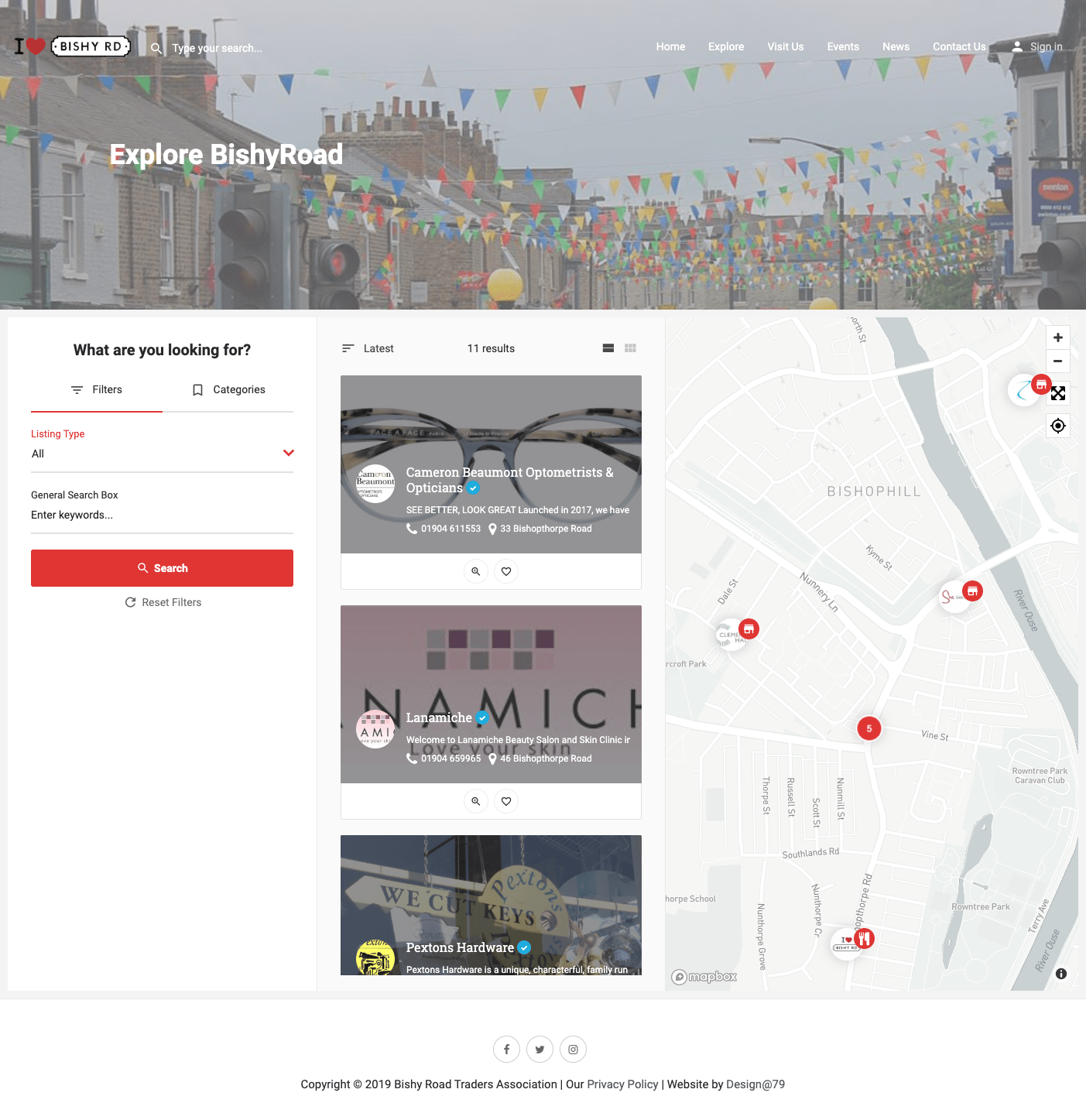Click the cluster marker showing 5

[x=869, y=728]
